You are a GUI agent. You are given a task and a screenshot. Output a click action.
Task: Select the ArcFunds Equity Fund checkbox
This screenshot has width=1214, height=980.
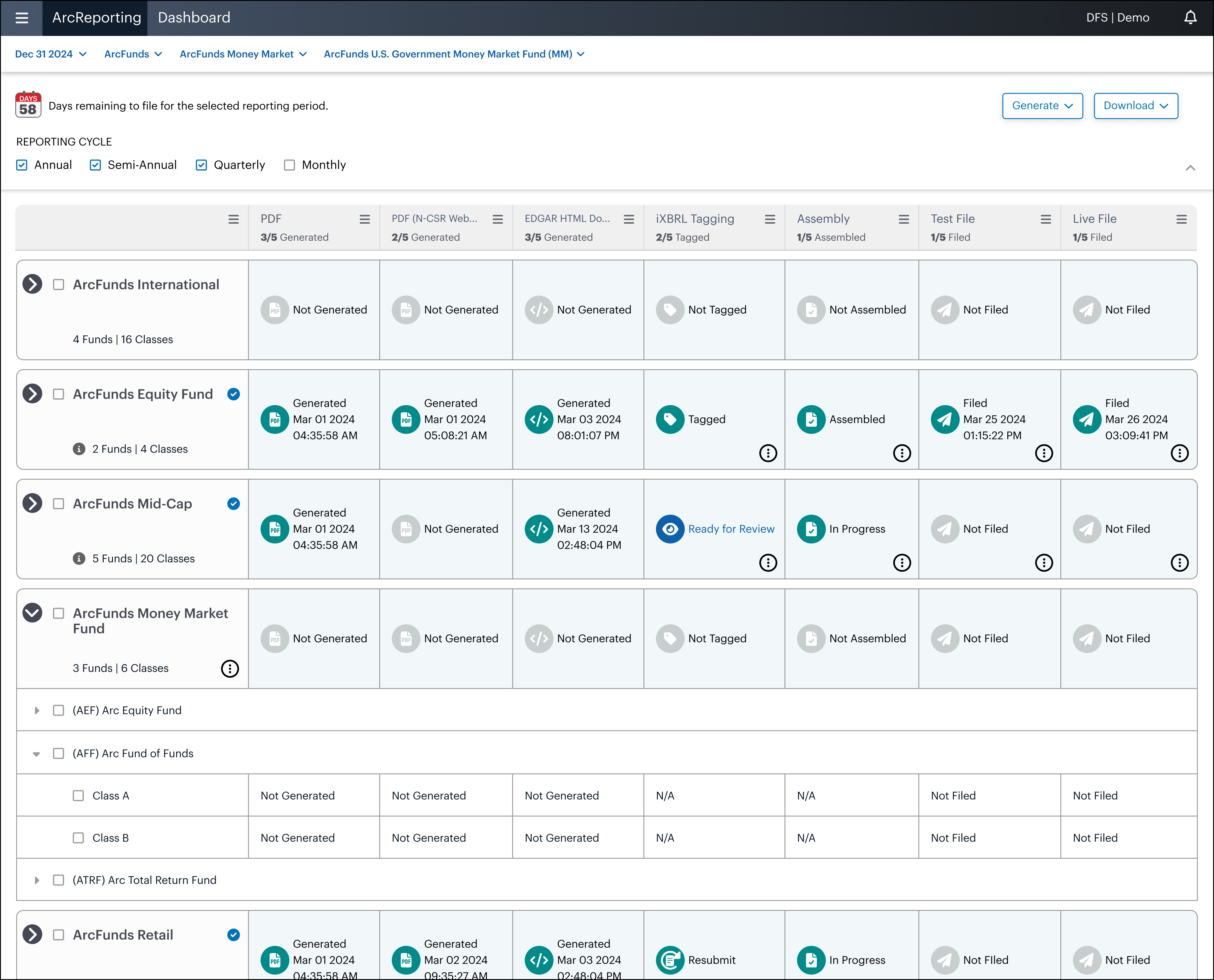coord(59,395)
